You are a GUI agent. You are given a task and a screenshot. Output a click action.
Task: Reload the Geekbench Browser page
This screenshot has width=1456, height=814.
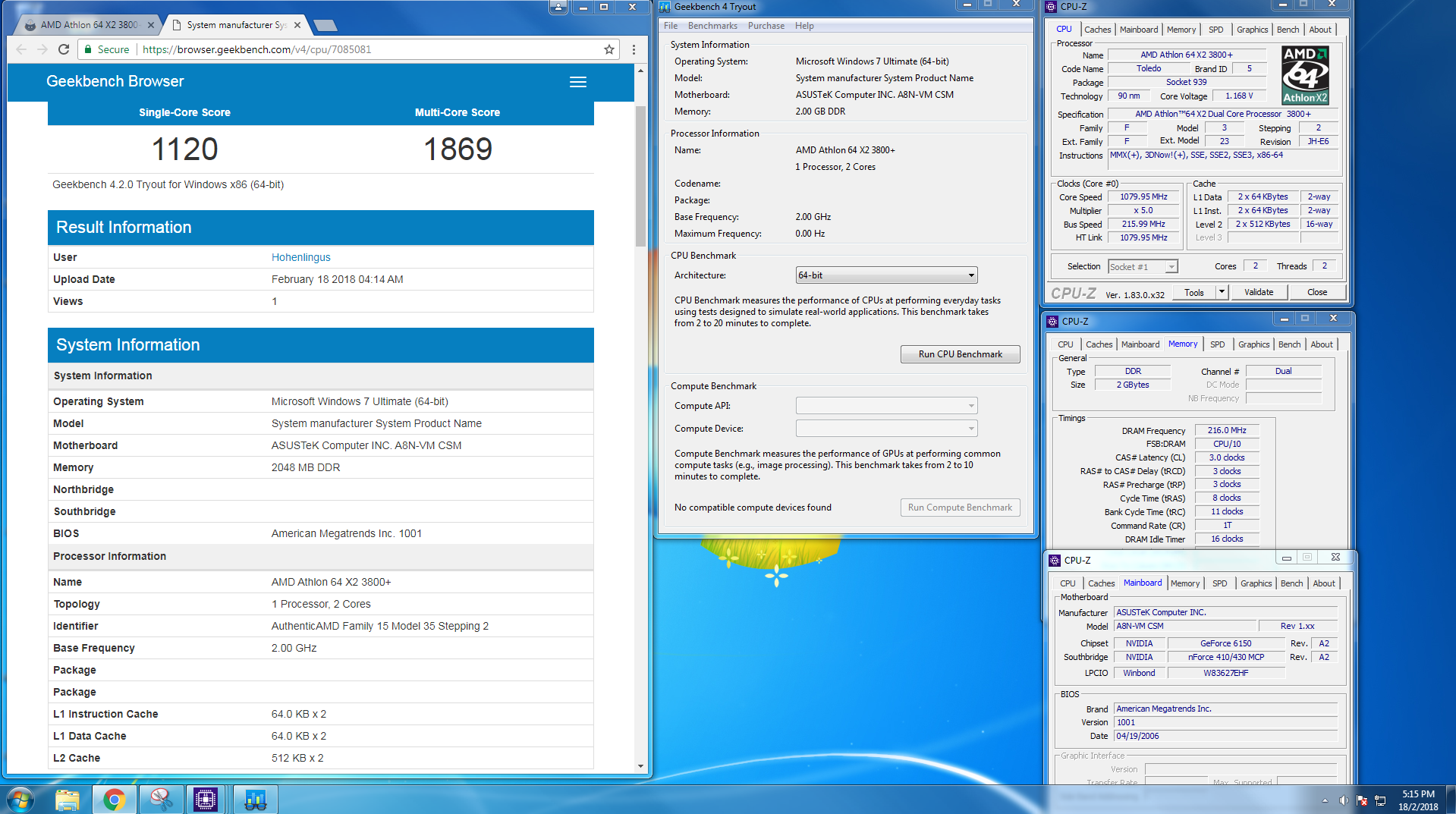pyautogui.click(x=64, y=49)
